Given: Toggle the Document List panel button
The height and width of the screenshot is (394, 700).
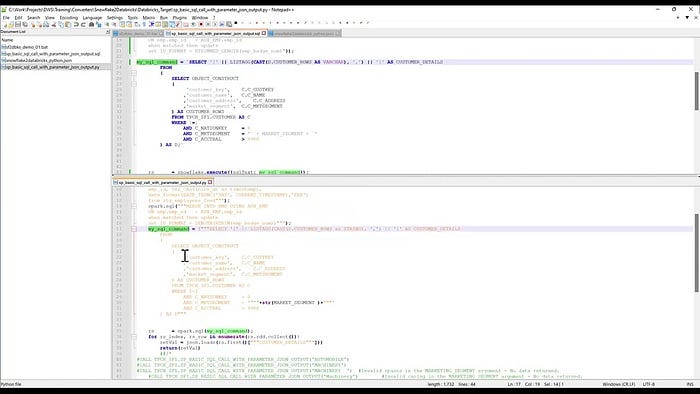Looking at the screenshot, I should [171, 24].
